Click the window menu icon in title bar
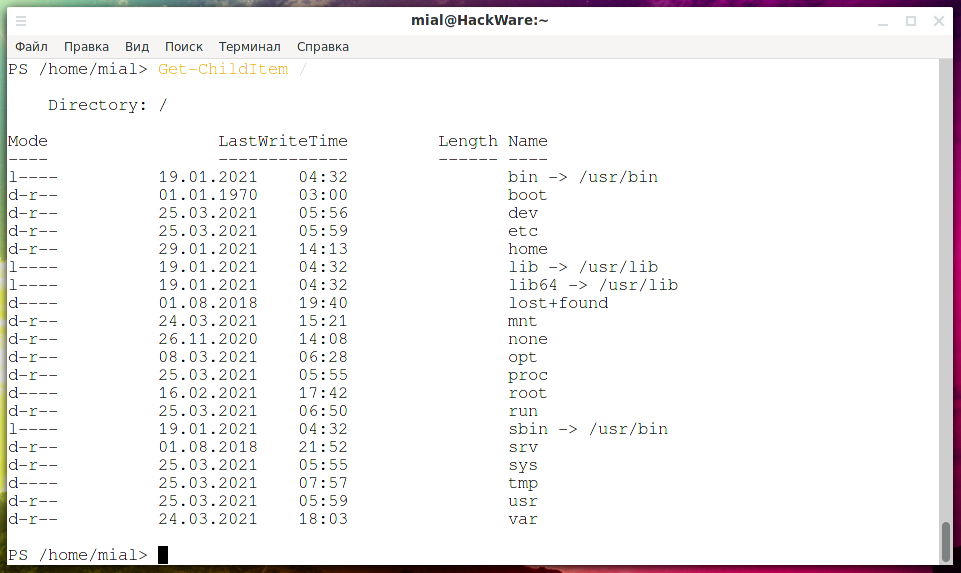961x573 pixels. 21,21
